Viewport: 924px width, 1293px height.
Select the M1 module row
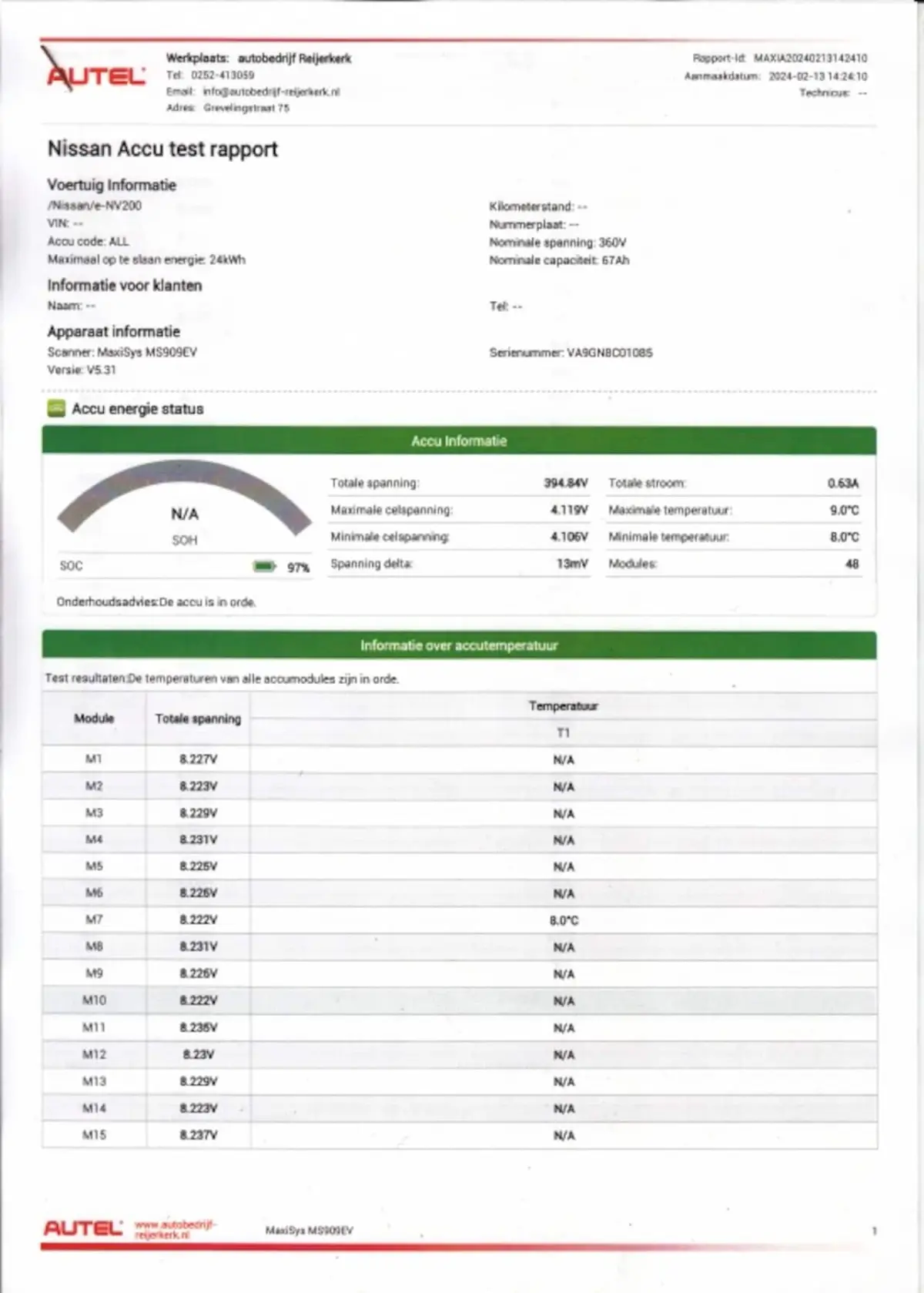coord(460,759)
